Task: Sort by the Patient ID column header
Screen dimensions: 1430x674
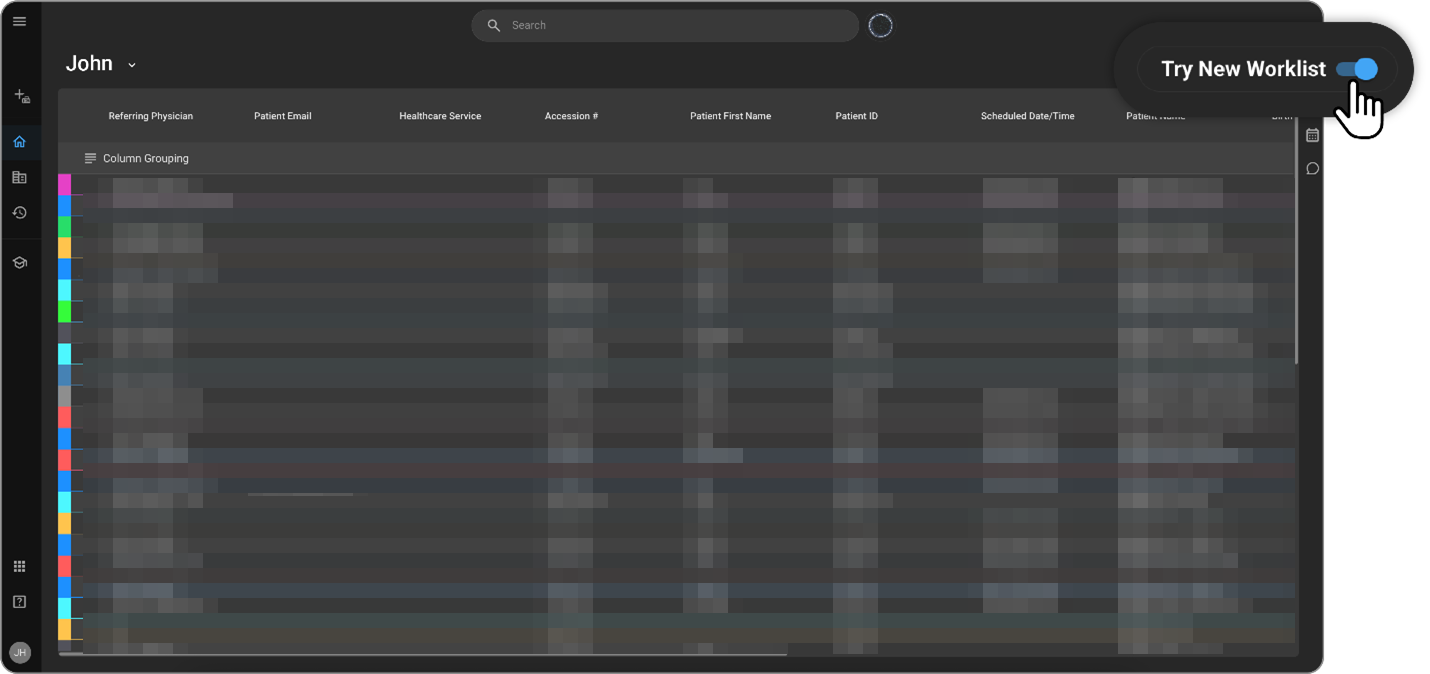Action: click(856, 116)
